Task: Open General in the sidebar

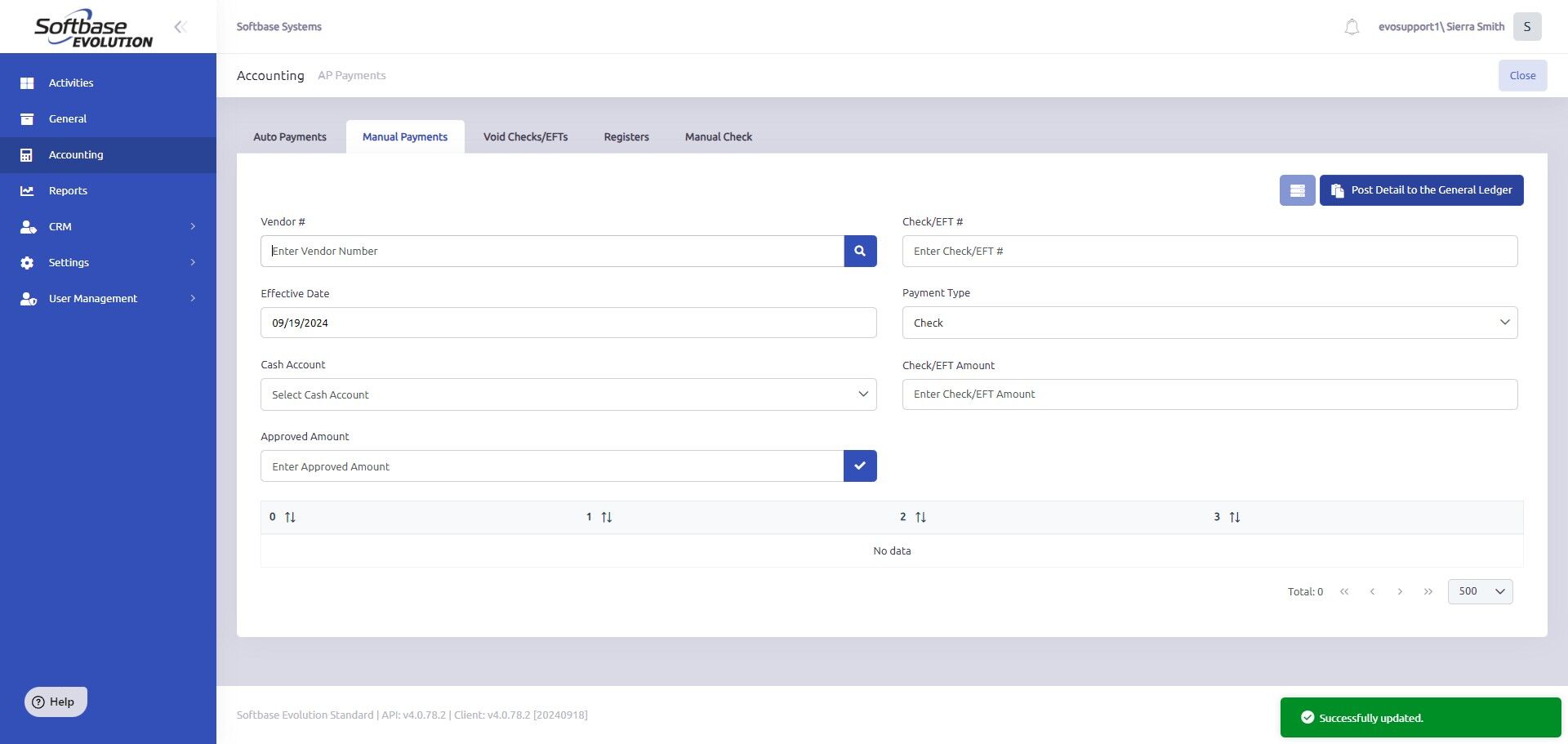Action: (x=108, y=119)
